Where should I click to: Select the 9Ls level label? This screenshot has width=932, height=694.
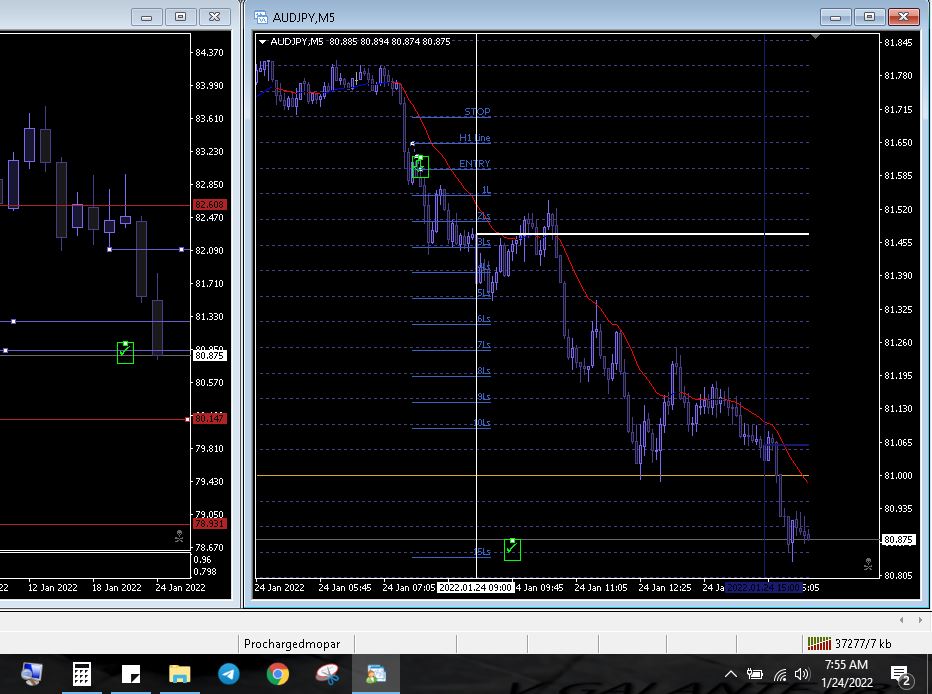point(483,397)
